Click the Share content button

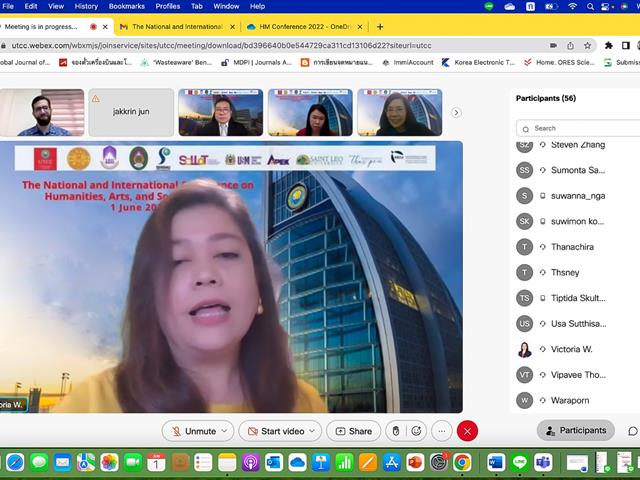pyautogui.click(x=353, y=431)
